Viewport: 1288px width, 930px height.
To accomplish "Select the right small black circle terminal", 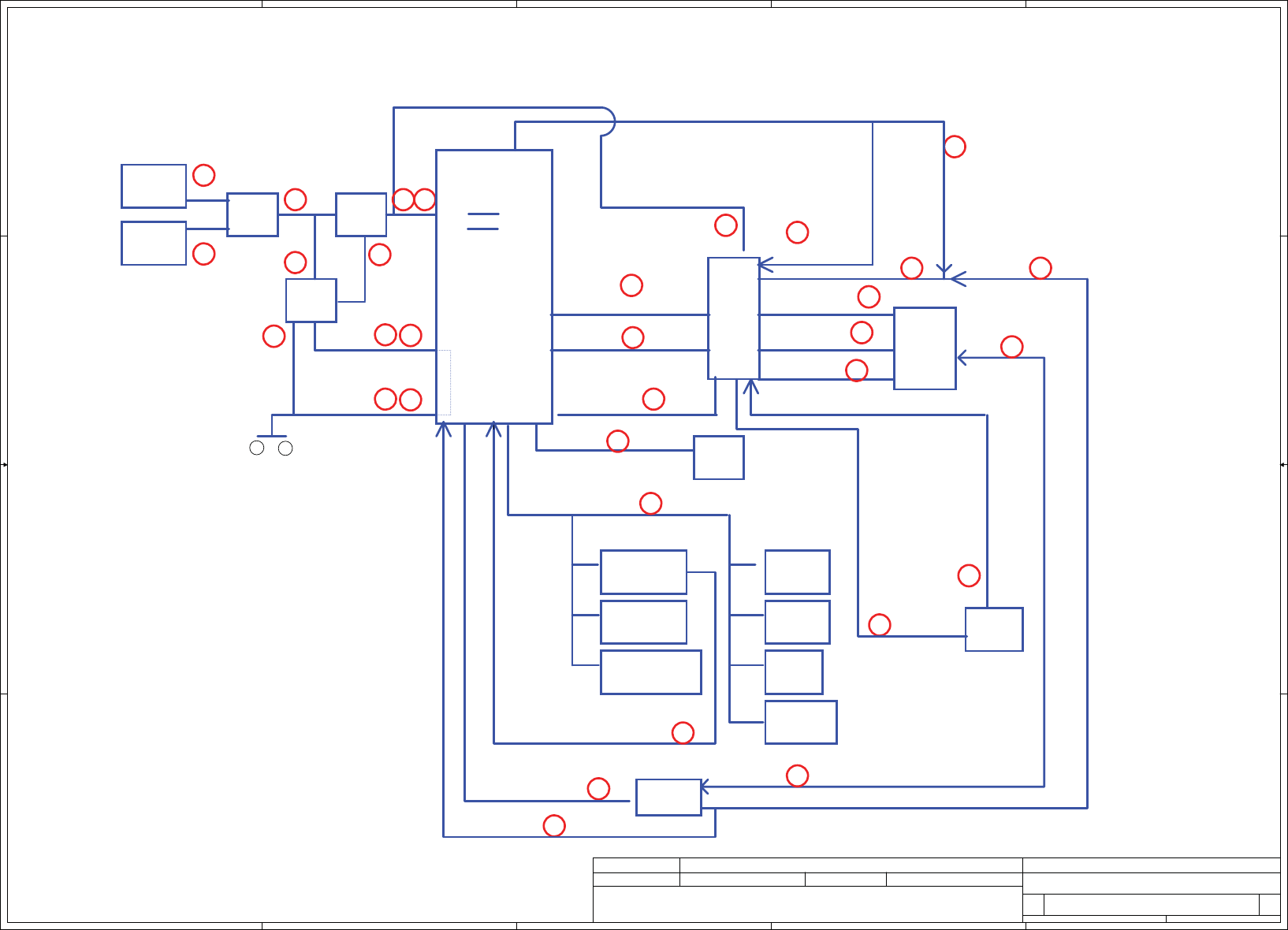I will (x=286, y=448).
